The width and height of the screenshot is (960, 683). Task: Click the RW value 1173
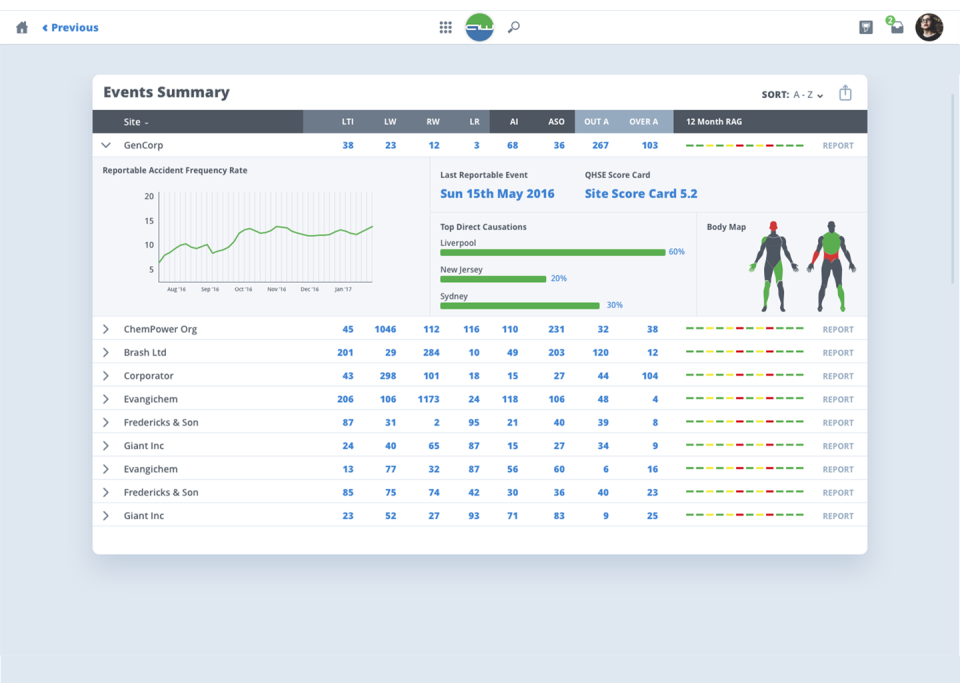pyautogui.click(x=429, y=399)
